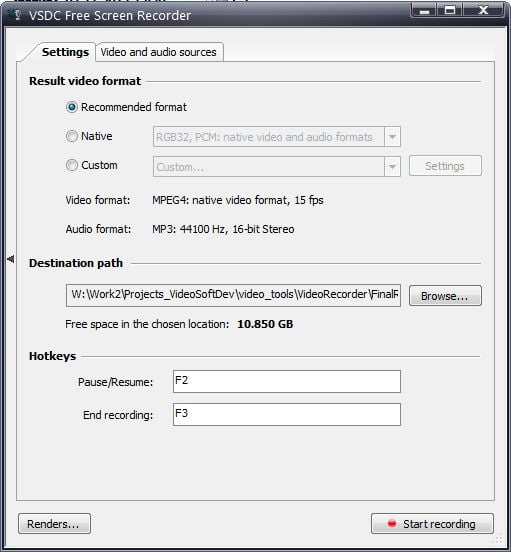Choose the Native format radio button
The height and width of the screenshot is (552, 511).
72,136
